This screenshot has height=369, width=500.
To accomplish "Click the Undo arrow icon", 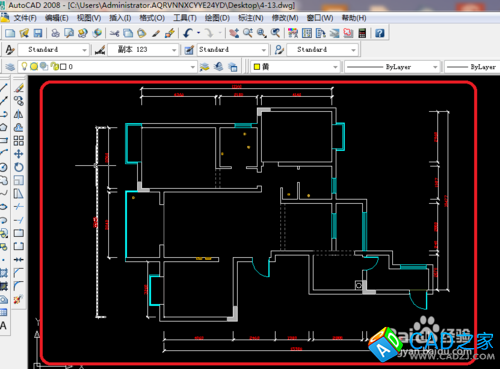I will click(188, 33).
